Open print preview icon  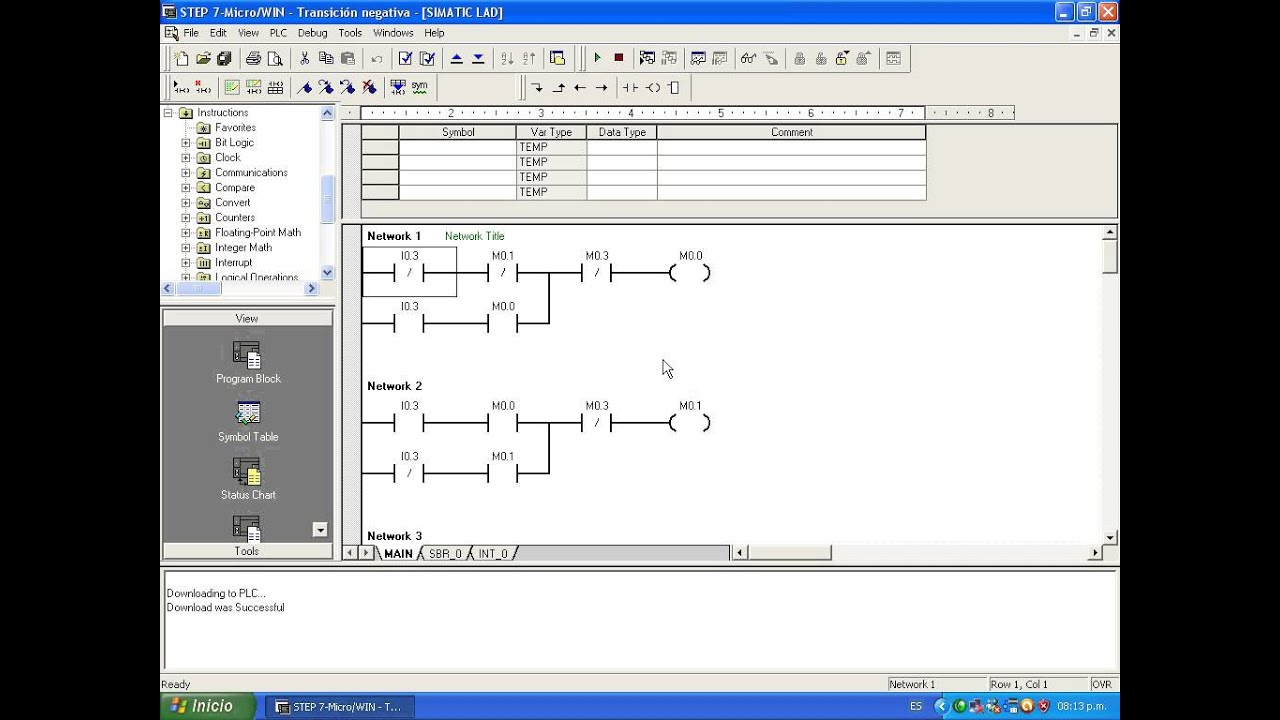point(274,58)
